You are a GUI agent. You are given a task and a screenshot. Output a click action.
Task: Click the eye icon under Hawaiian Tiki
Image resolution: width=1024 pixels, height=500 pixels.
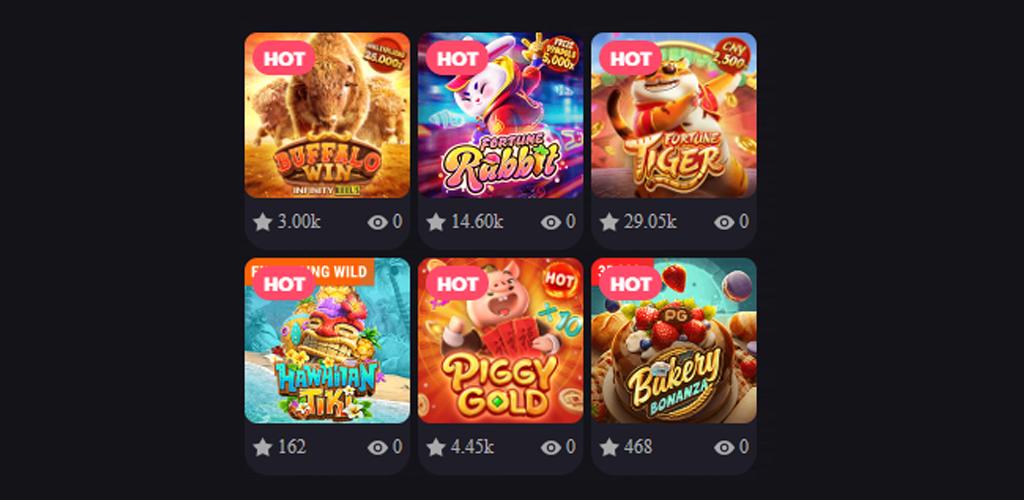tap(377, 448)
